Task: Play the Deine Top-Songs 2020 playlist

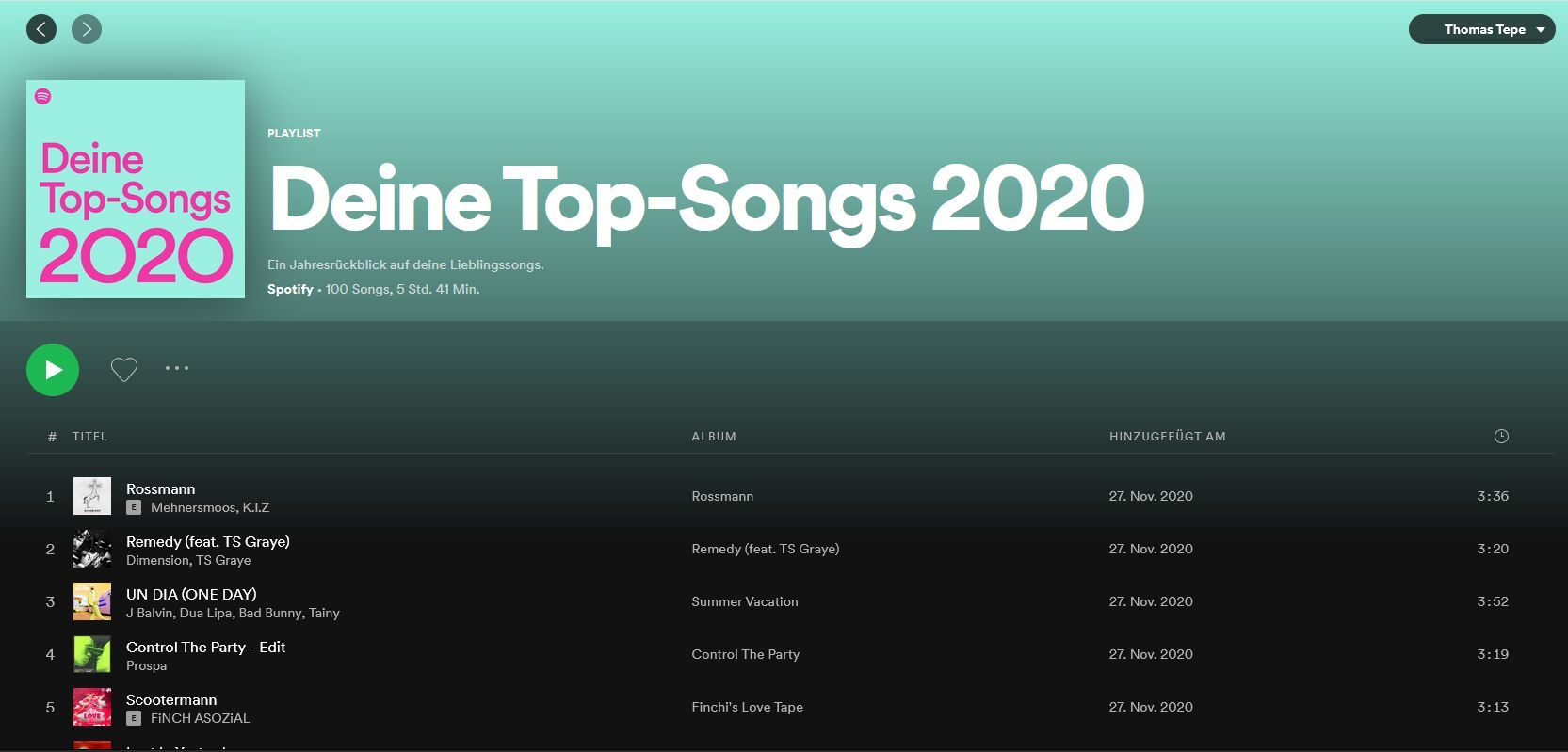Action: (53, 370)
